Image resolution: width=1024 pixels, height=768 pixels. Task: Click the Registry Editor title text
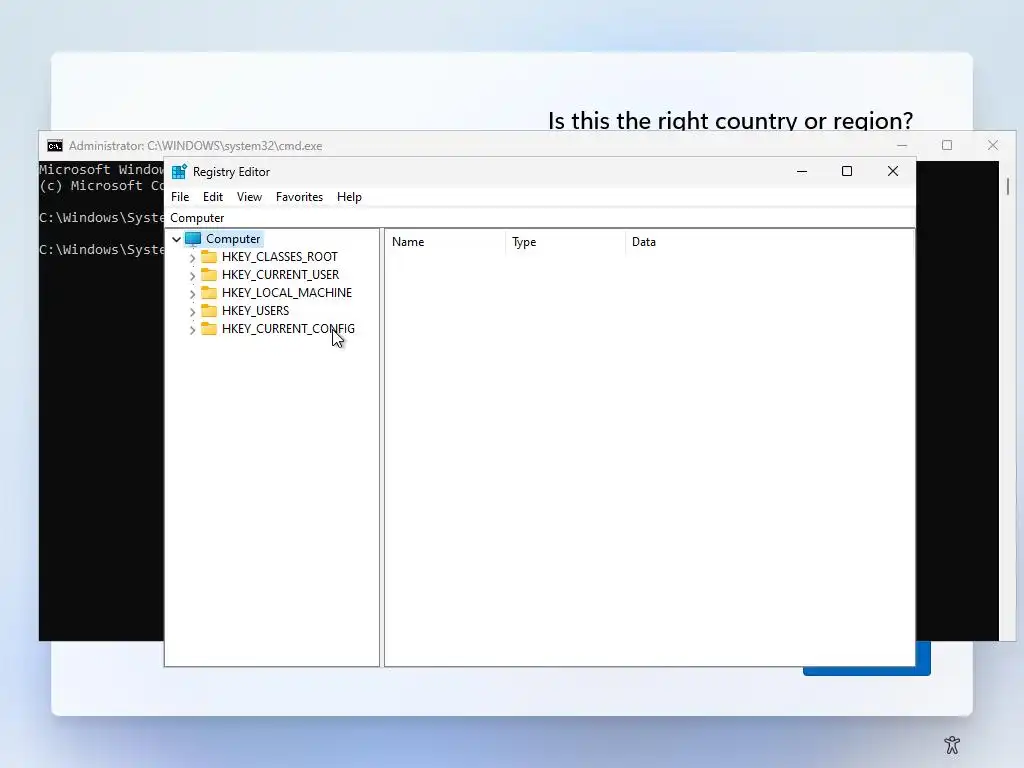231,172
